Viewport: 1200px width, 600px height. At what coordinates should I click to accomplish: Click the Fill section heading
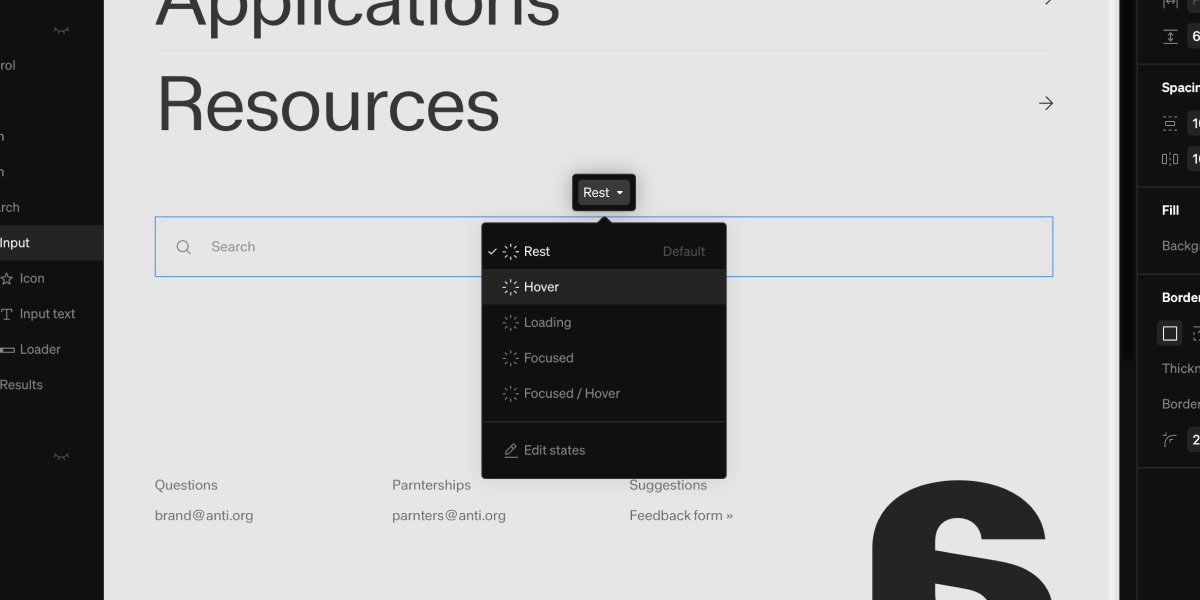1171,211
